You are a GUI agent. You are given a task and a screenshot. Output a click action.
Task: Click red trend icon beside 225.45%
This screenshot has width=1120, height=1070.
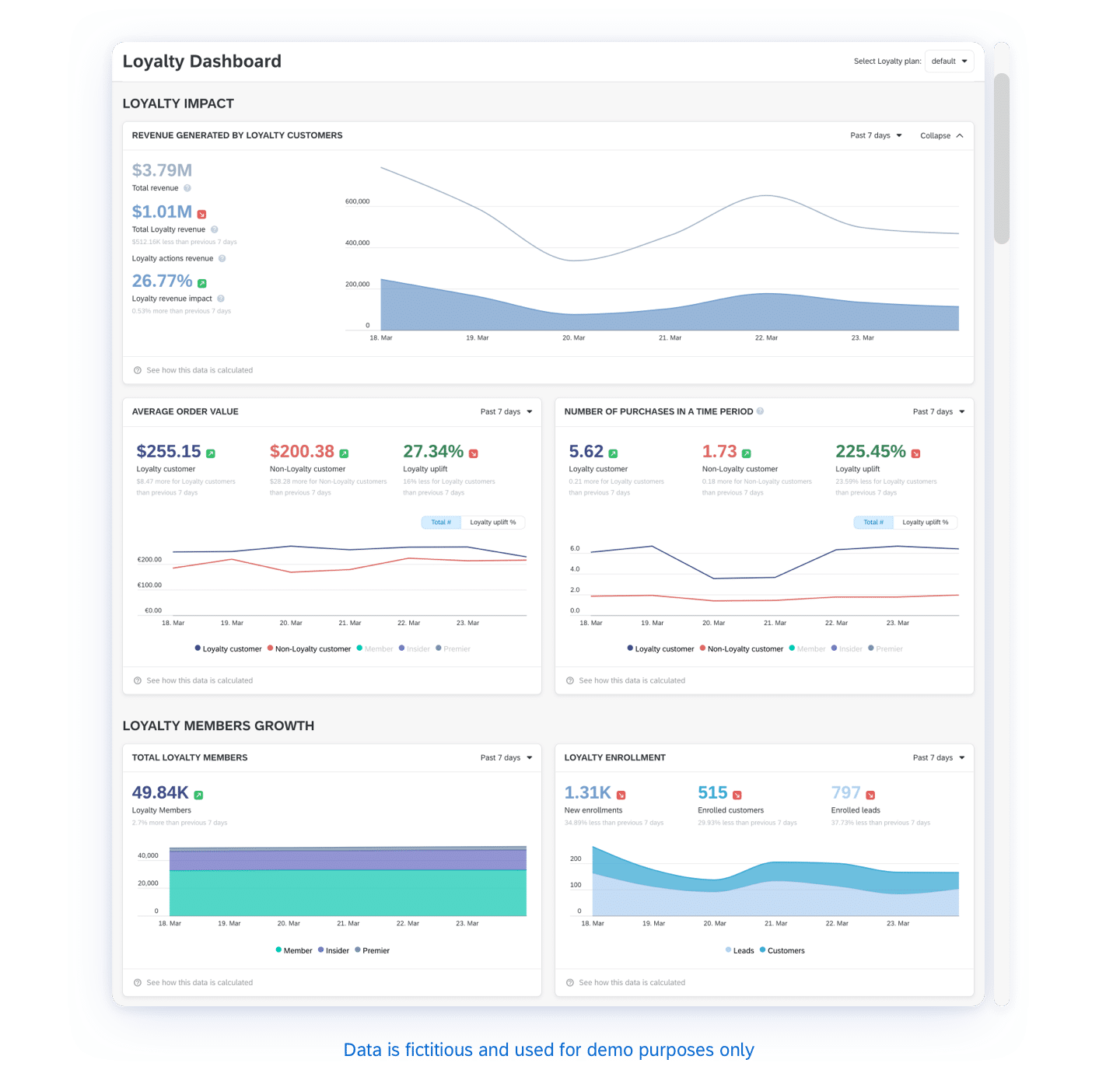(916, 453)
